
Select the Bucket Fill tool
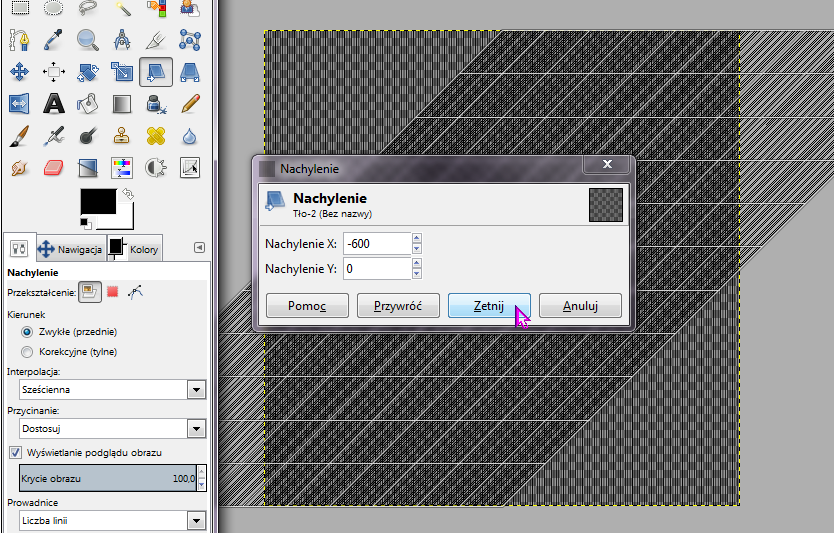pyautogui.click(x=88, y=103)
